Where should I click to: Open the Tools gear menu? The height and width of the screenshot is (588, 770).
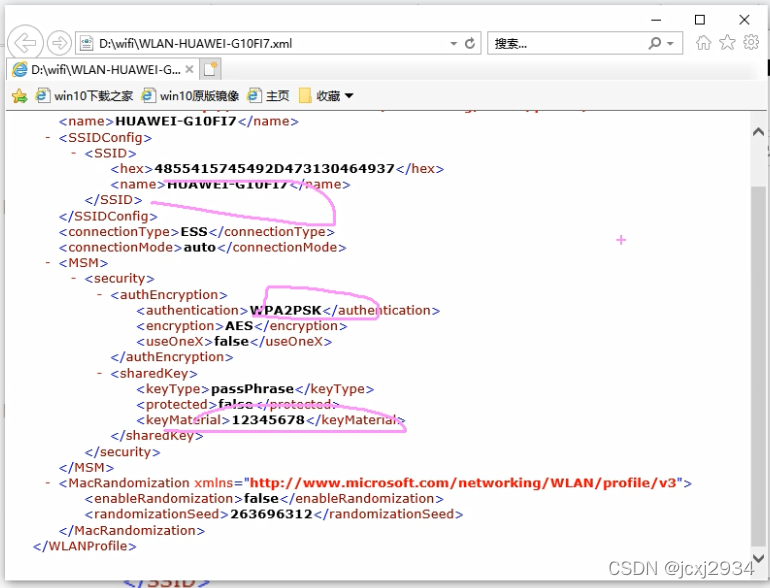point(751,43)
